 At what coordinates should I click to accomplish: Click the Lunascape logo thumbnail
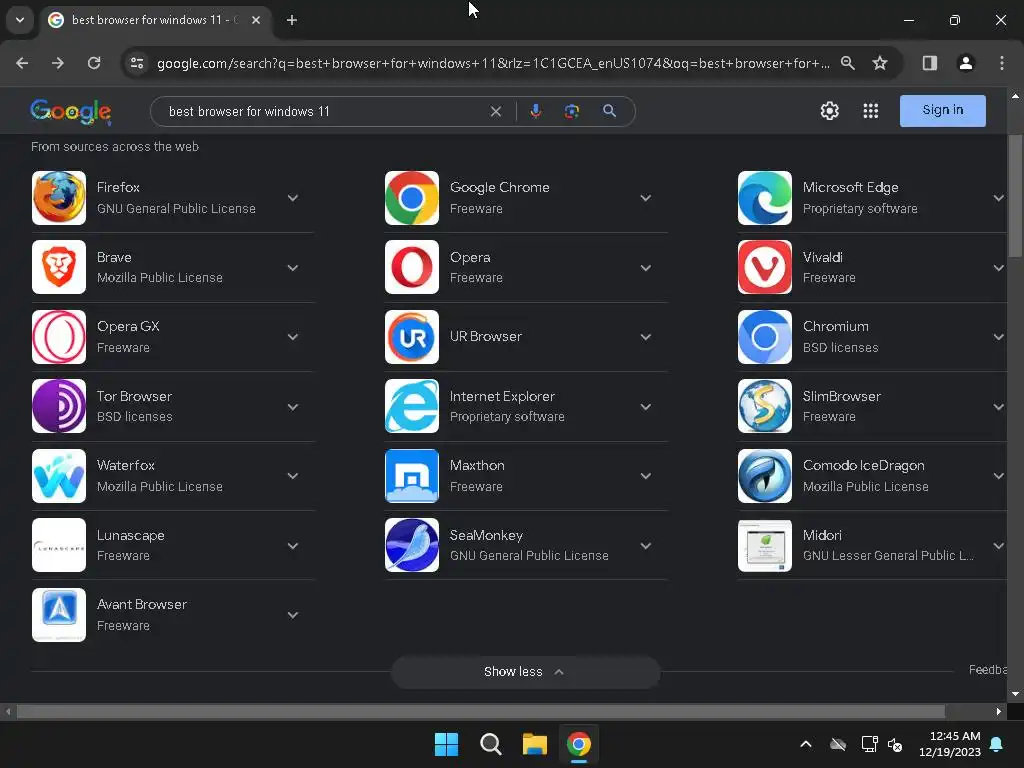(59, 545)
